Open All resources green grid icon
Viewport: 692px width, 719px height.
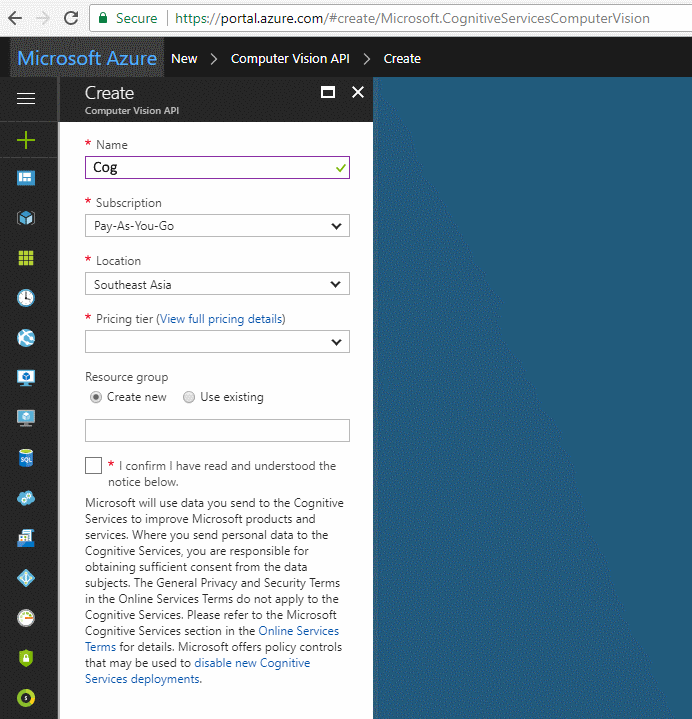point(26,258)
